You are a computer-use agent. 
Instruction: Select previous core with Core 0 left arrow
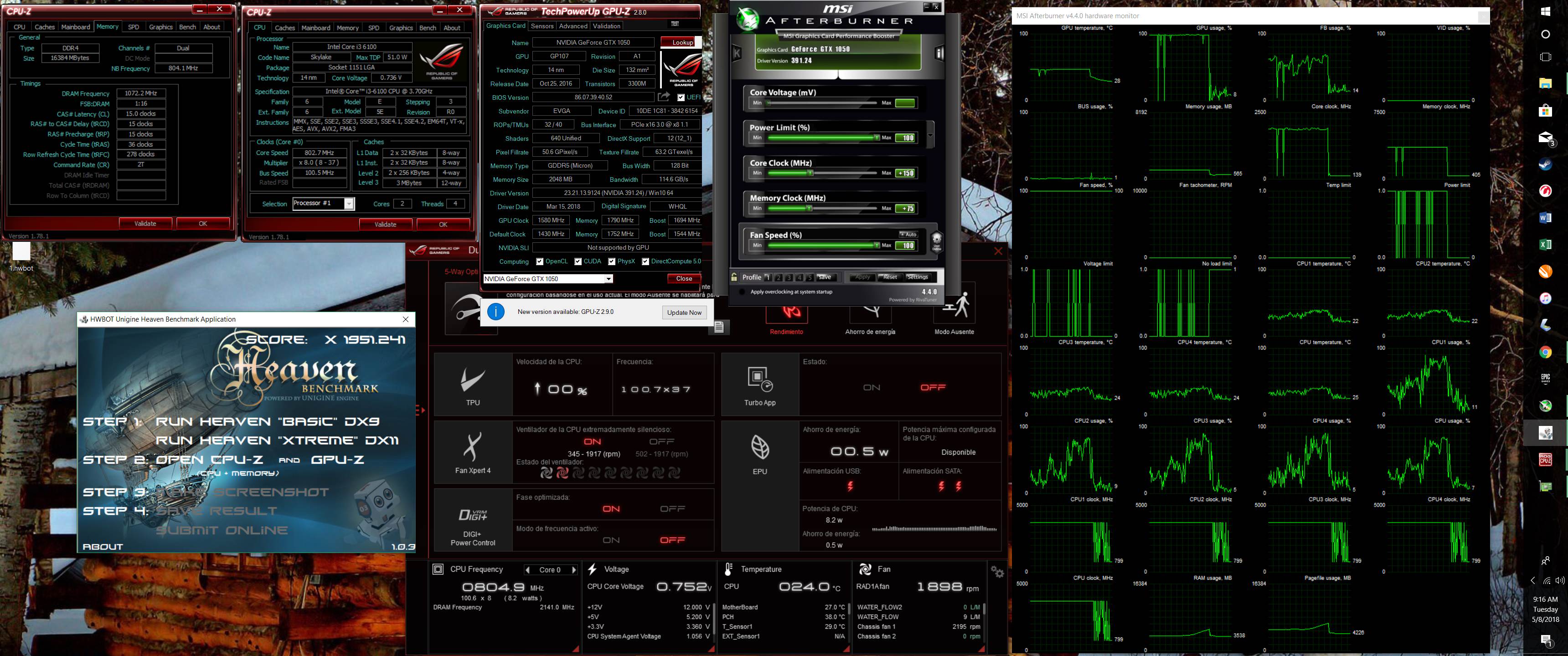click(528, 570)
